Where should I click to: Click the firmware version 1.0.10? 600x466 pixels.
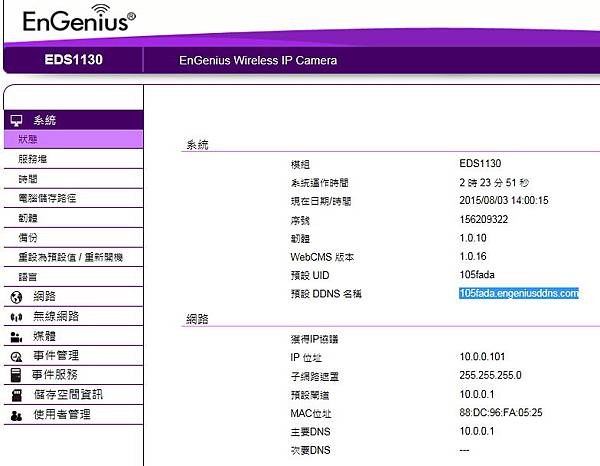pyautogui.click(x=473, y=238)
